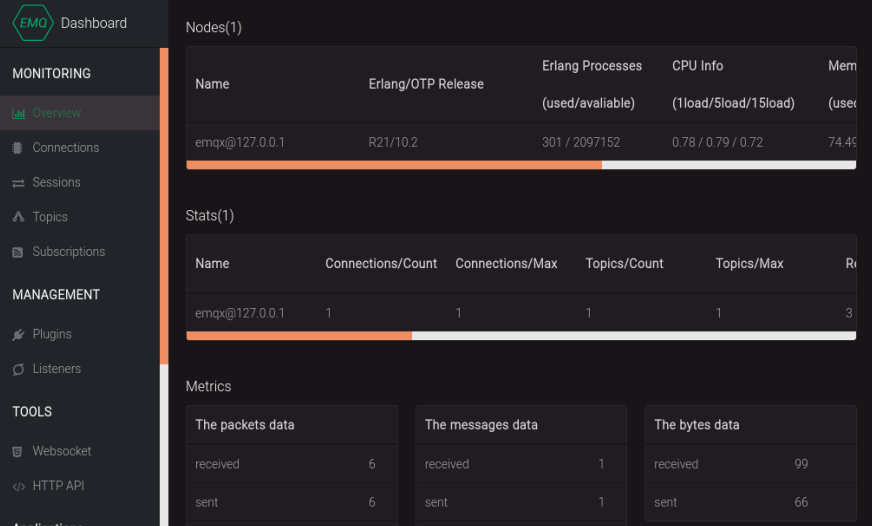
Task: Click the emqx@127.0.0.1 node row in Nodes
Action: click(x=240, y=142)
